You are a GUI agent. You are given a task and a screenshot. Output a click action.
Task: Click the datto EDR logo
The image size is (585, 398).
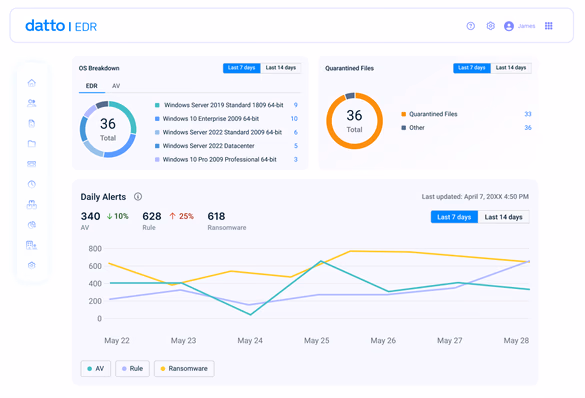point(61,26)
